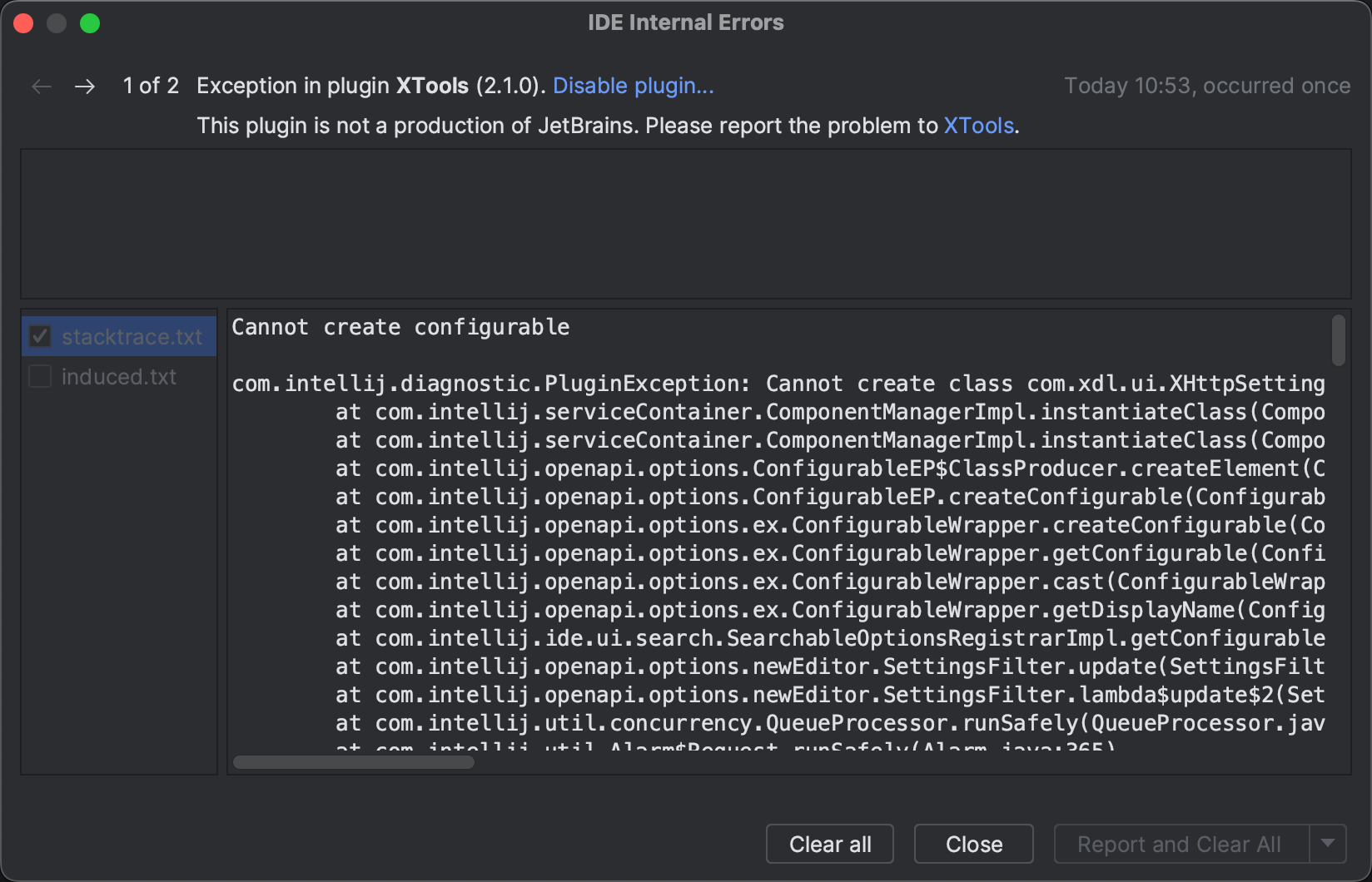
Task: Select the stacktrace text showing Cannot create configurable
Action: pos(401,327)
